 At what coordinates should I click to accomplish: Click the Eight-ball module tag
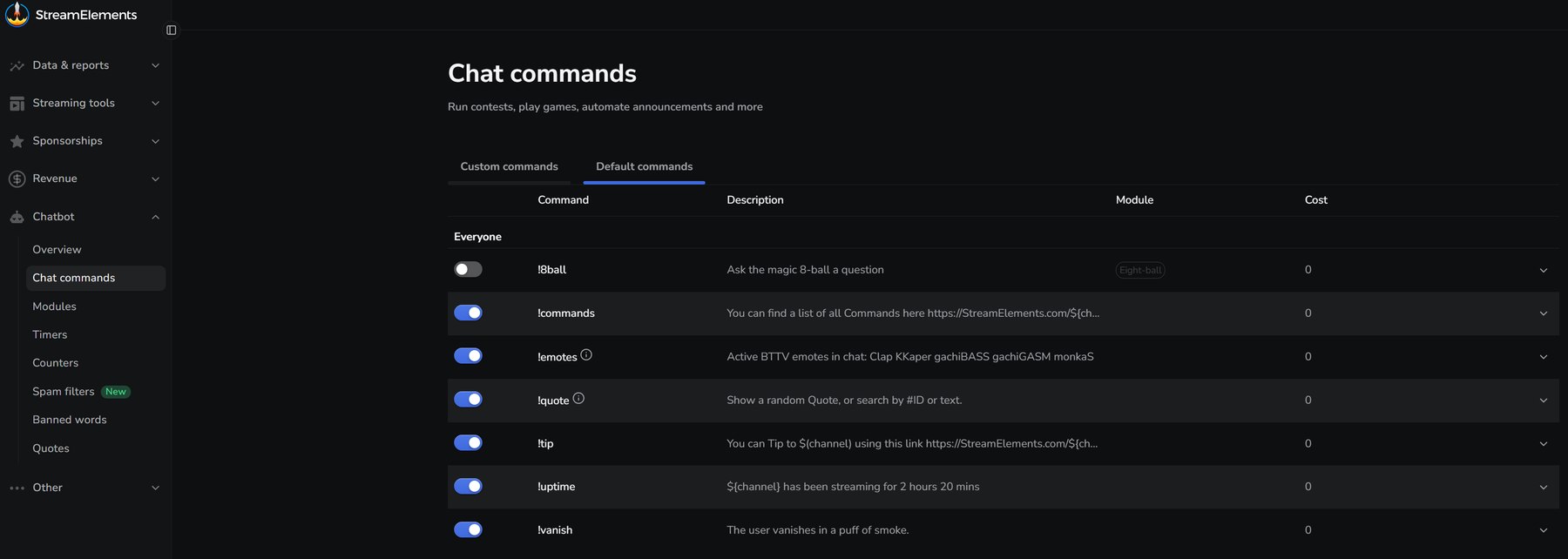click(1140, 270)
